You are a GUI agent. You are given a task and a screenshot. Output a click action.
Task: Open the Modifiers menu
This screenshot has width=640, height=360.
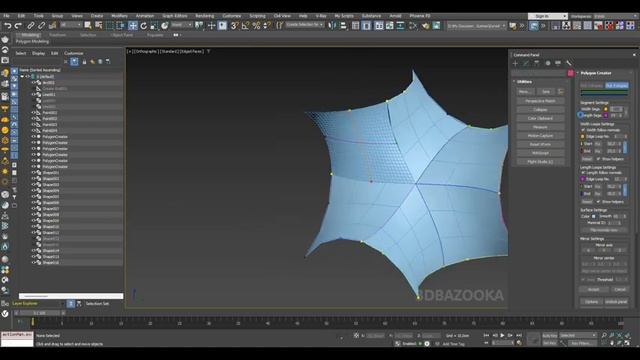(x=119, y=16)
